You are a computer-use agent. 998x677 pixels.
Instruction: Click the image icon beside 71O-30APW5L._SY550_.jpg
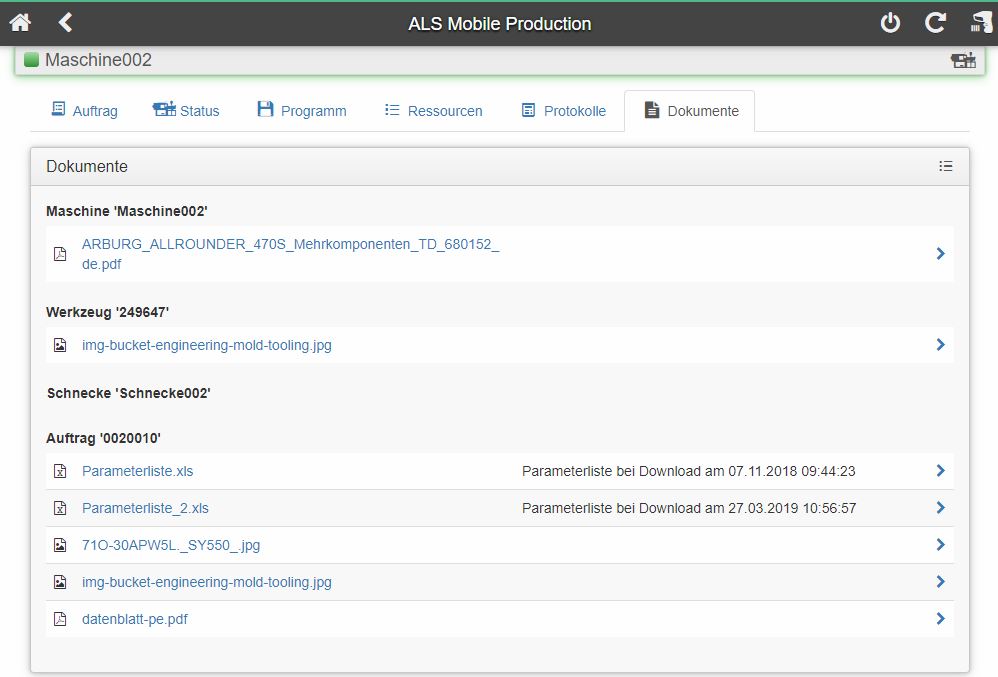point(60,545)
